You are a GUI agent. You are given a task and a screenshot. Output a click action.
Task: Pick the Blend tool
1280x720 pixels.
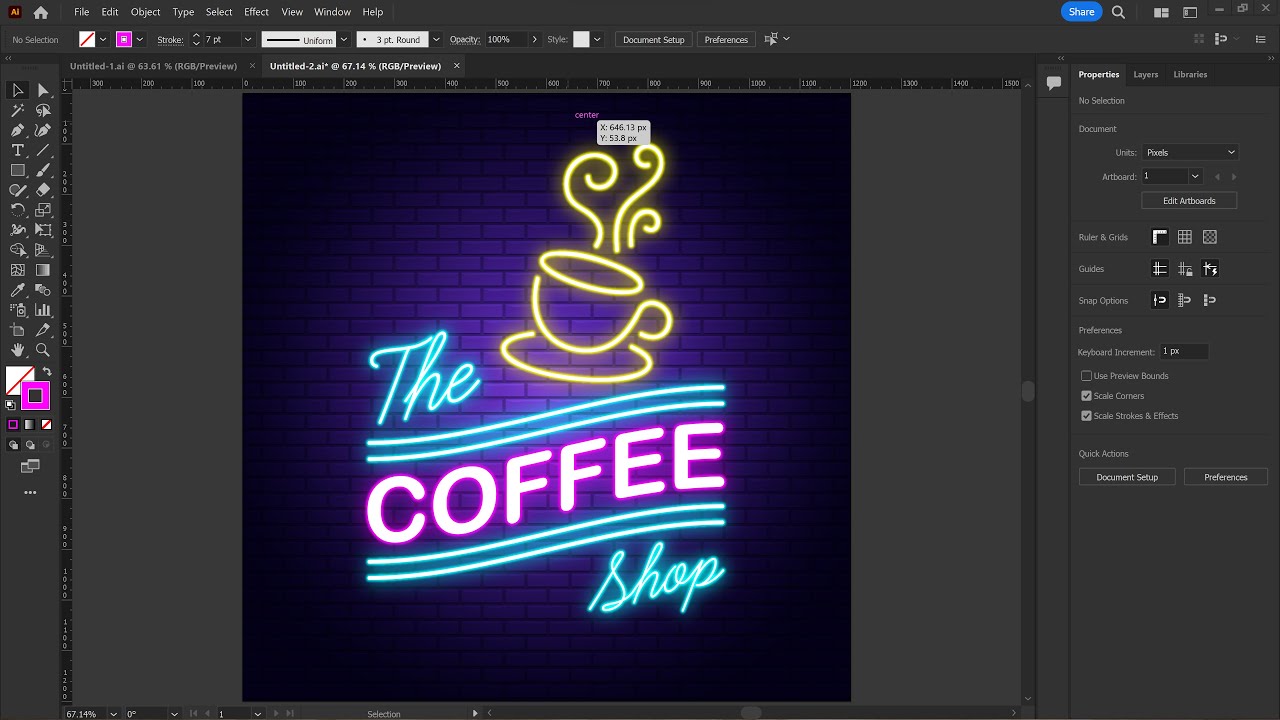coord(43,290)
